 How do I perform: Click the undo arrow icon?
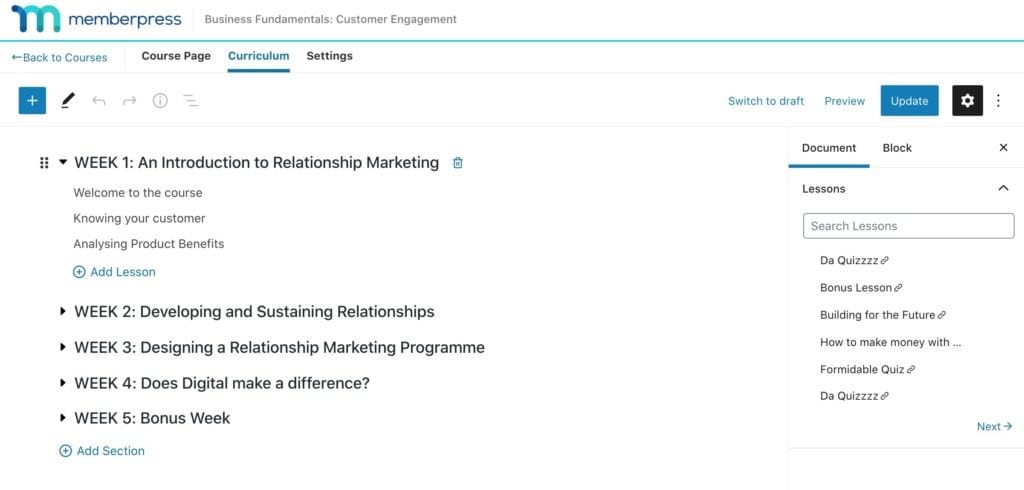98,101
